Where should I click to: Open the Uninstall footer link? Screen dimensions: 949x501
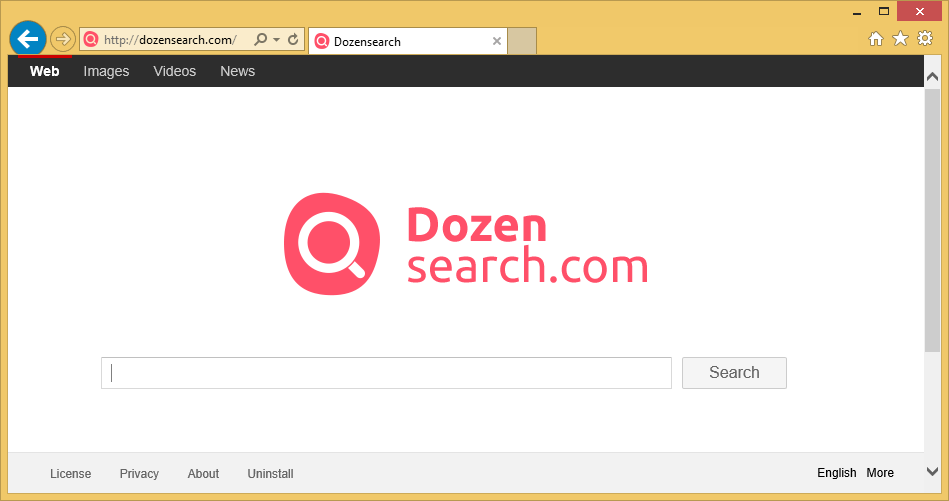tap(271, 474)
